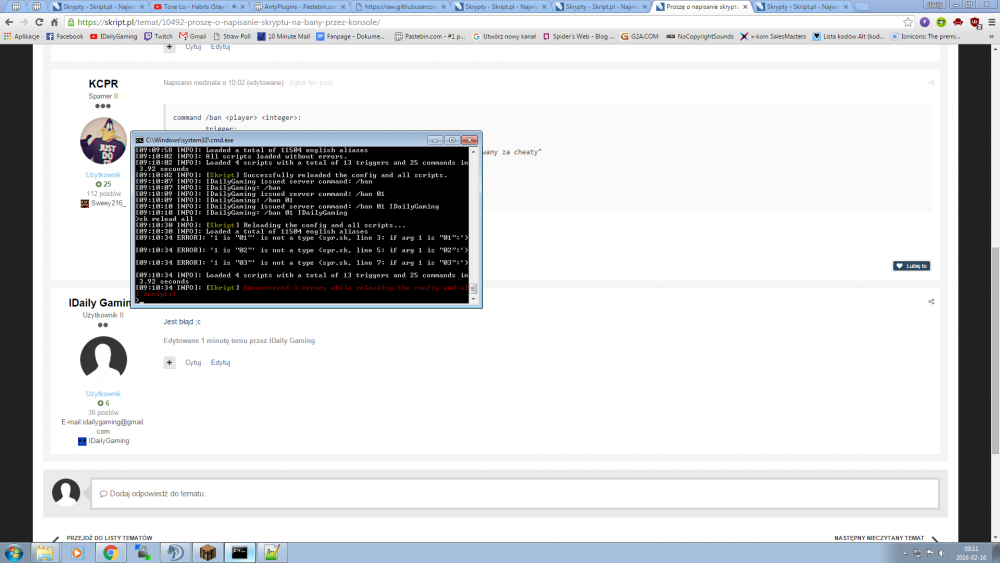Open KCPR's avatar picture
The width and height of the screenshot is (1000, 563).
click(x=103, y=141)
